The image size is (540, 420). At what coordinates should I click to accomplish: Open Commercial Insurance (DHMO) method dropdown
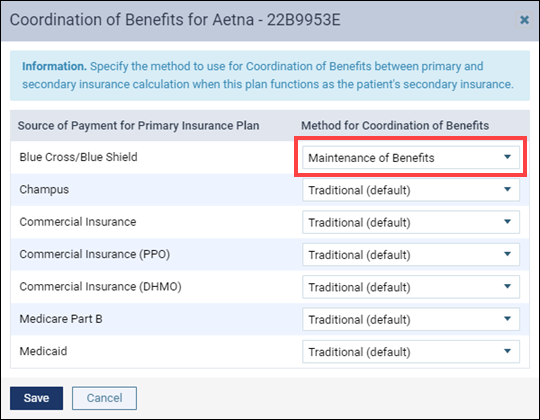(411, 287)
